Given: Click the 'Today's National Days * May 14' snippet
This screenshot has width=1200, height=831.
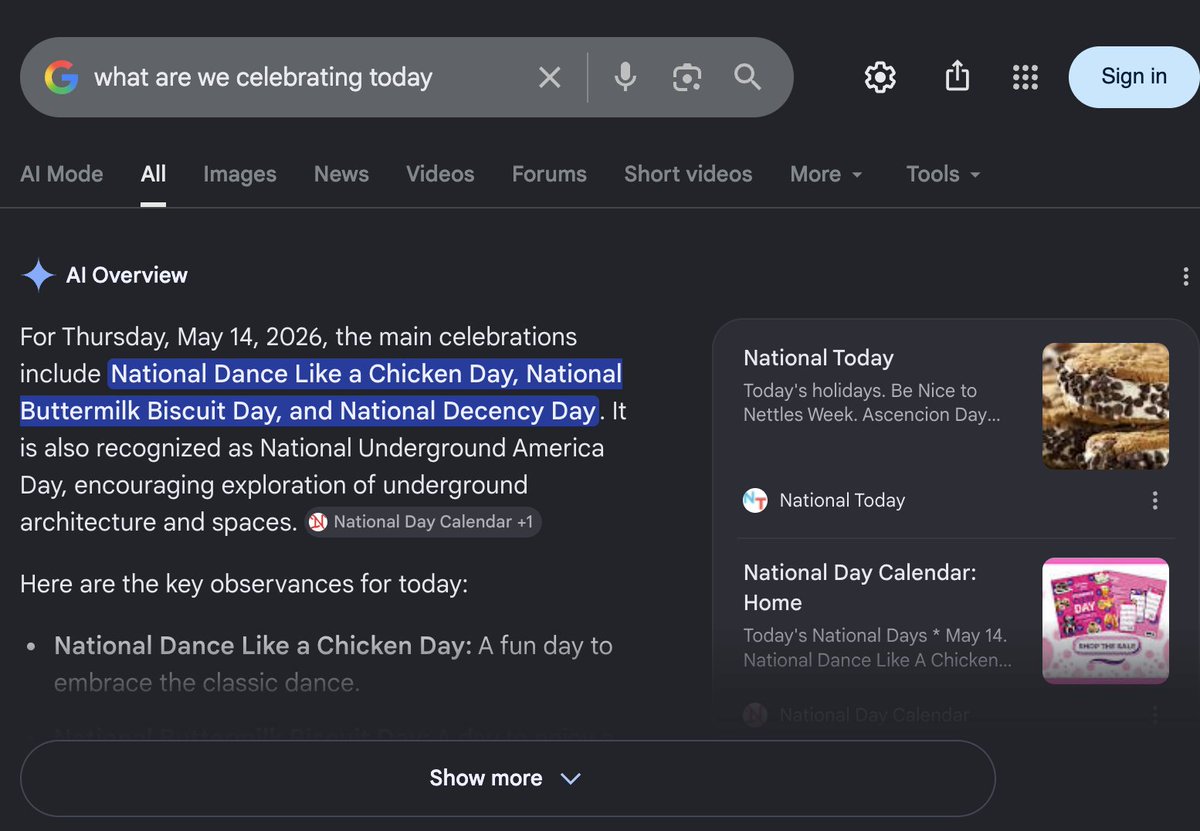Looking at the screenshot, I should point(877,648).
